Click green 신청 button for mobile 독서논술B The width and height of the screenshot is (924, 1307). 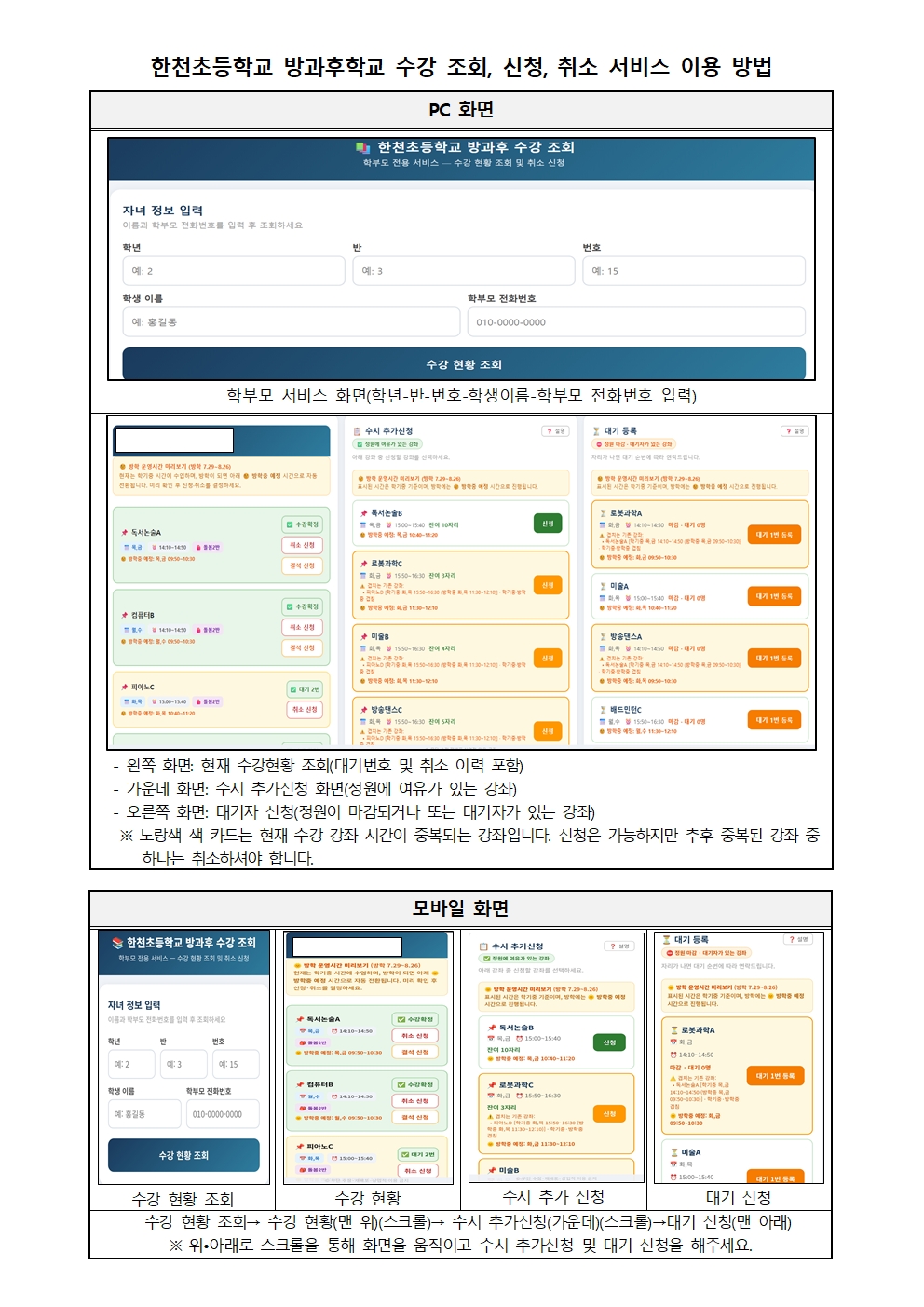609,1042
